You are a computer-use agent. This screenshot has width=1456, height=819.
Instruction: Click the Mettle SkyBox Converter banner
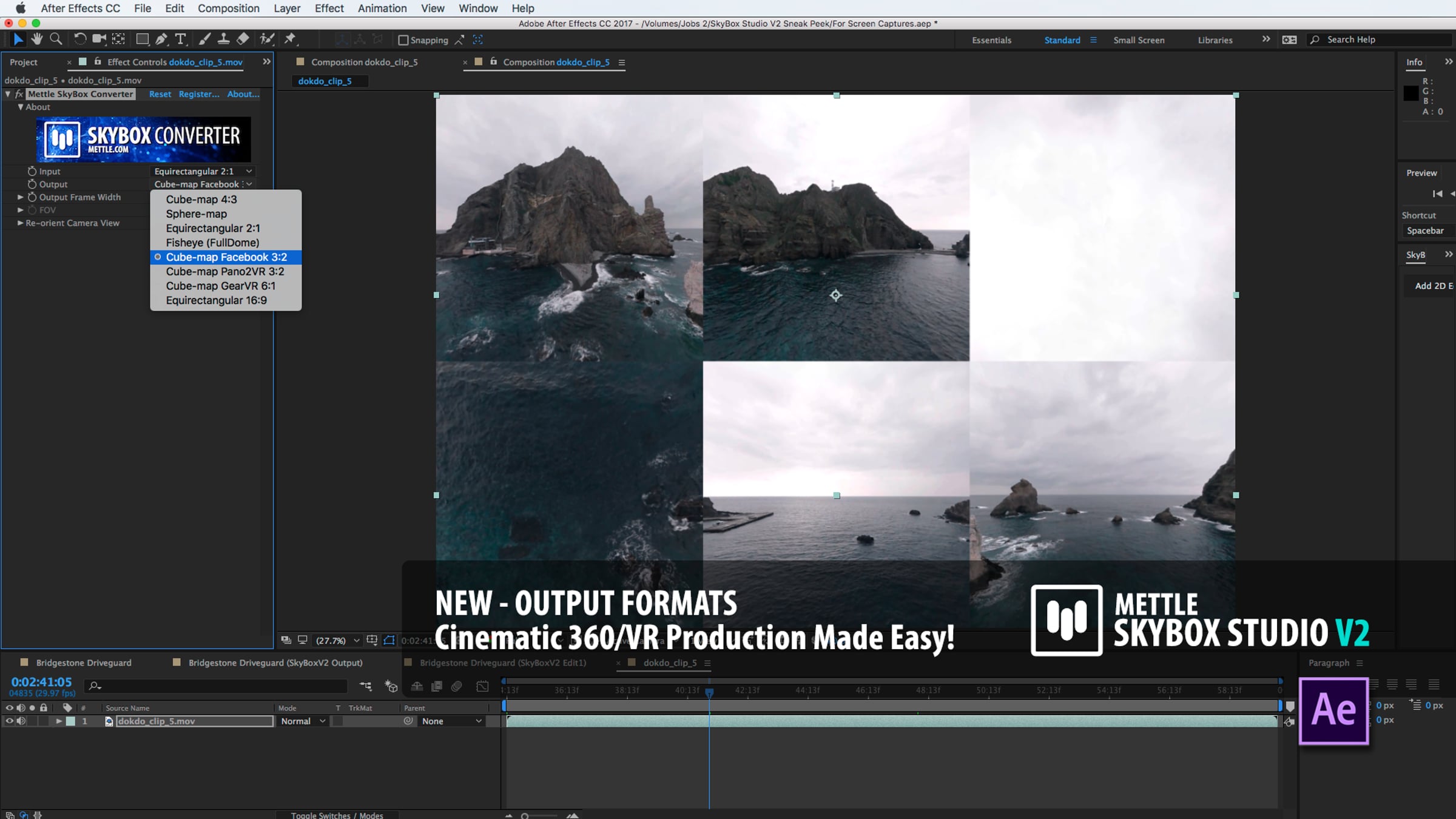[144, 139]
